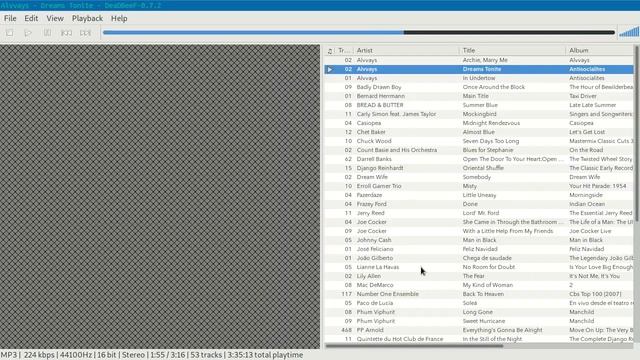The height and width of the screenshot is (360, 640).
Task: Select PP Arnold Everything's Gonna Be Alright
Action: (x=479, y=330)
